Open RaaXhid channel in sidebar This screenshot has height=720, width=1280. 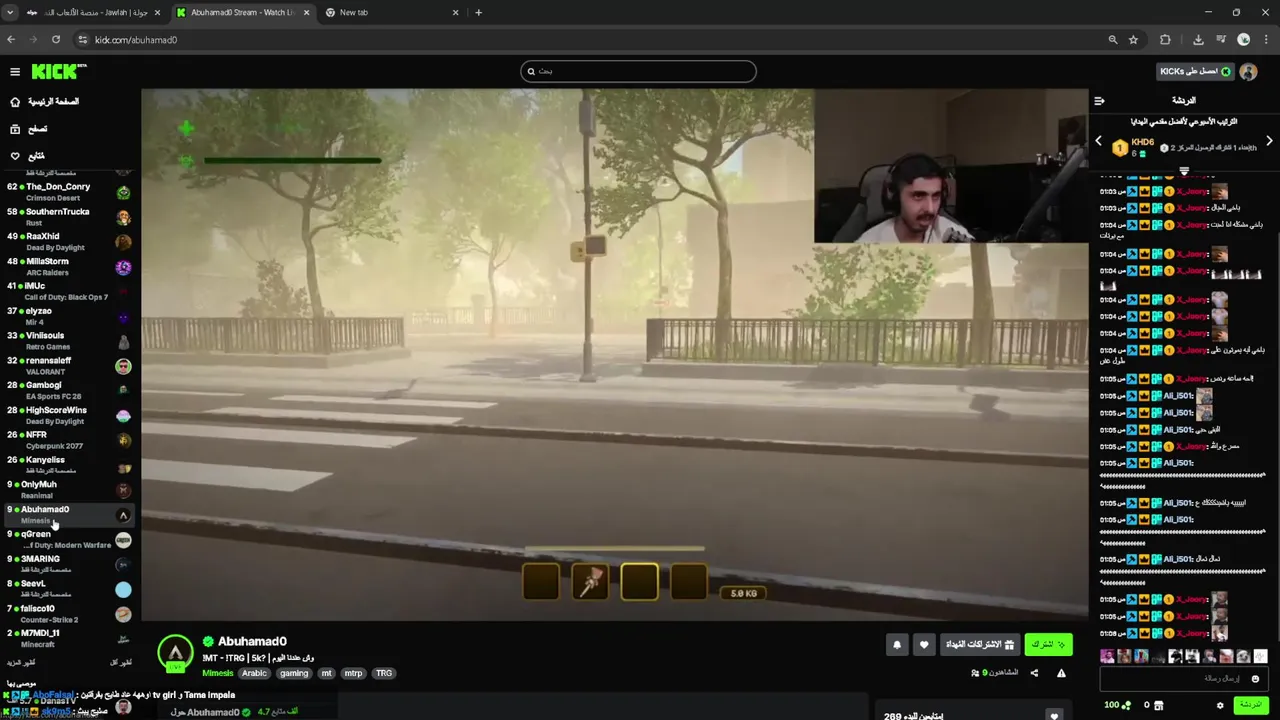(x=68, y=242)
